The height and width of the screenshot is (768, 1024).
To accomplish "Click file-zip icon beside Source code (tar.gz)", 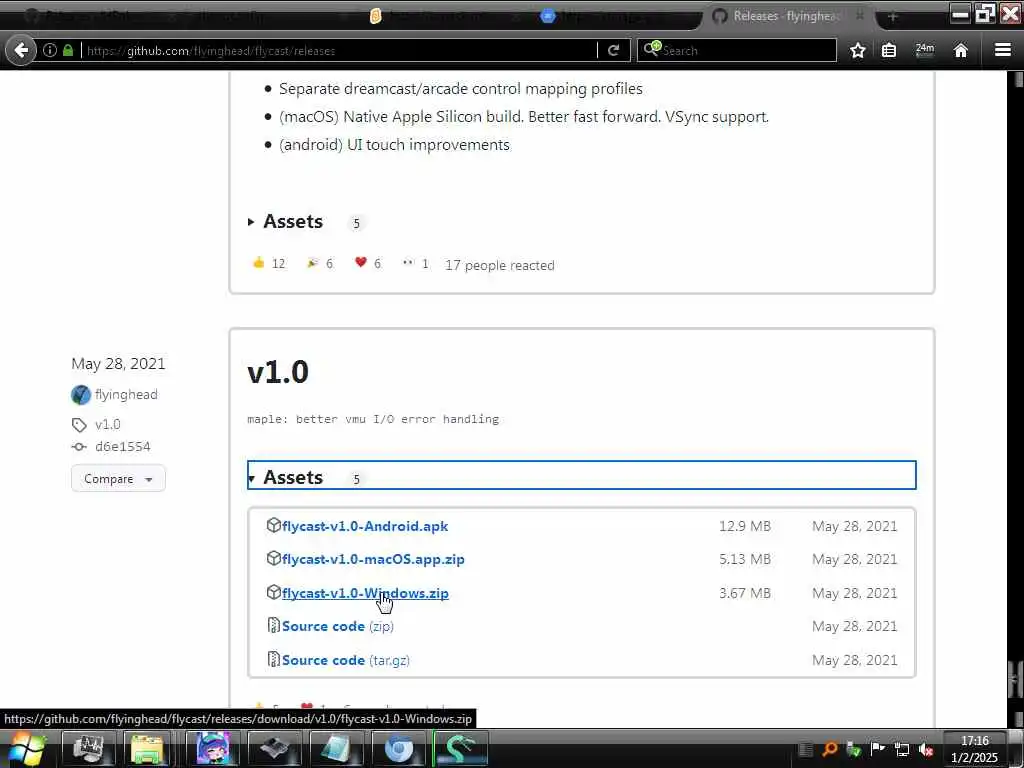I will [x=274, y=659].
